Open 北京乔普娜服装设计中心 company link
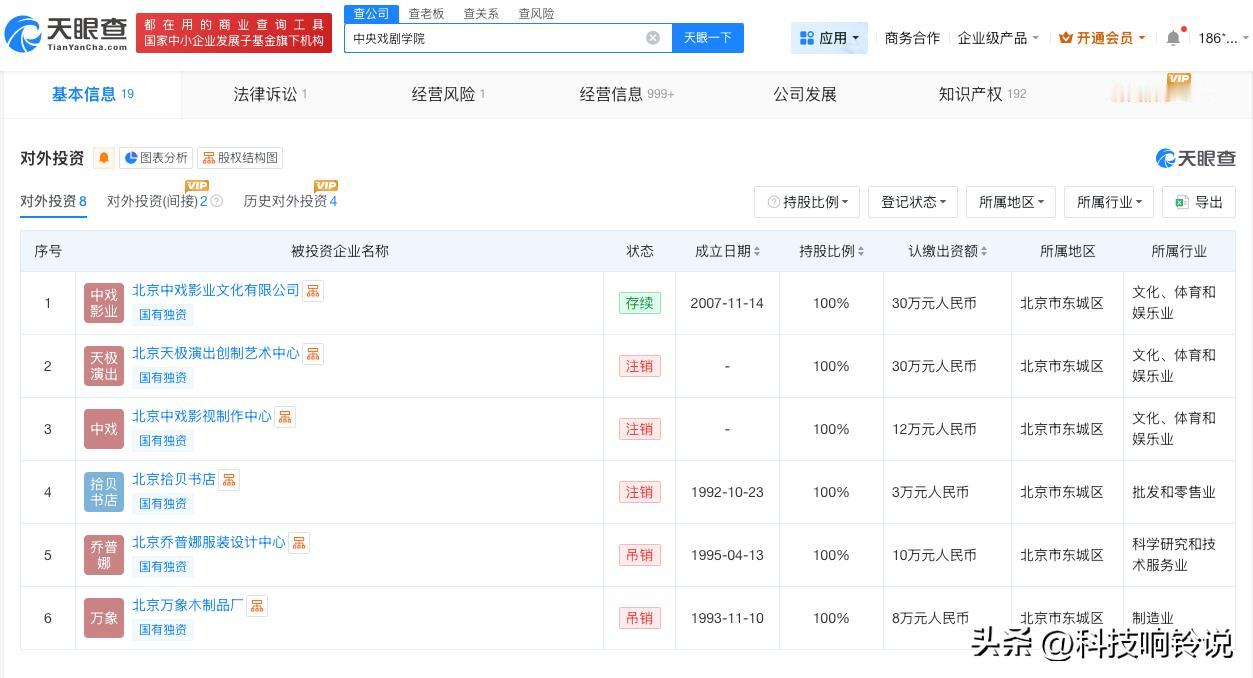Image resolution: width=1253 pixels, height=678 pixels. [x=209, y=542]
